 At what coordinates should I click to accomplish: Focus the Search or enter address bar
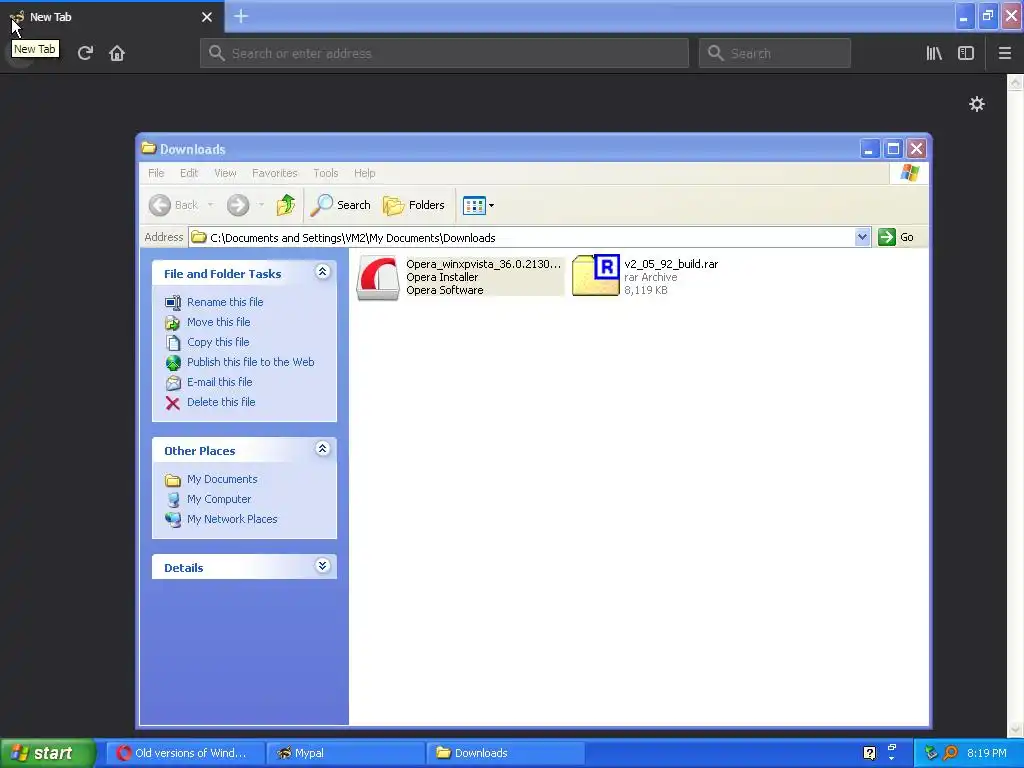tap(444, 53)
